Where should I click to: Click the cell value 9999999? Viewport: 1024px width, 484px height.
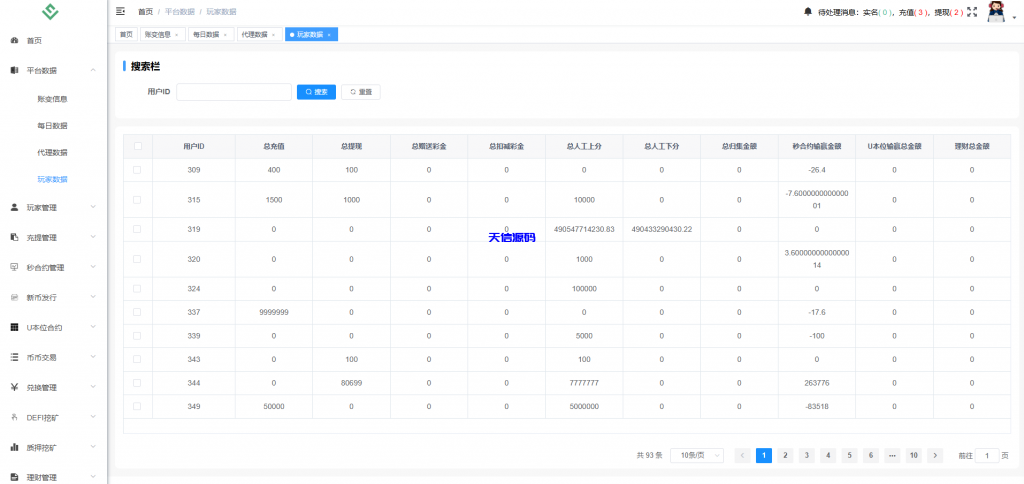click(x=274, y=312)
